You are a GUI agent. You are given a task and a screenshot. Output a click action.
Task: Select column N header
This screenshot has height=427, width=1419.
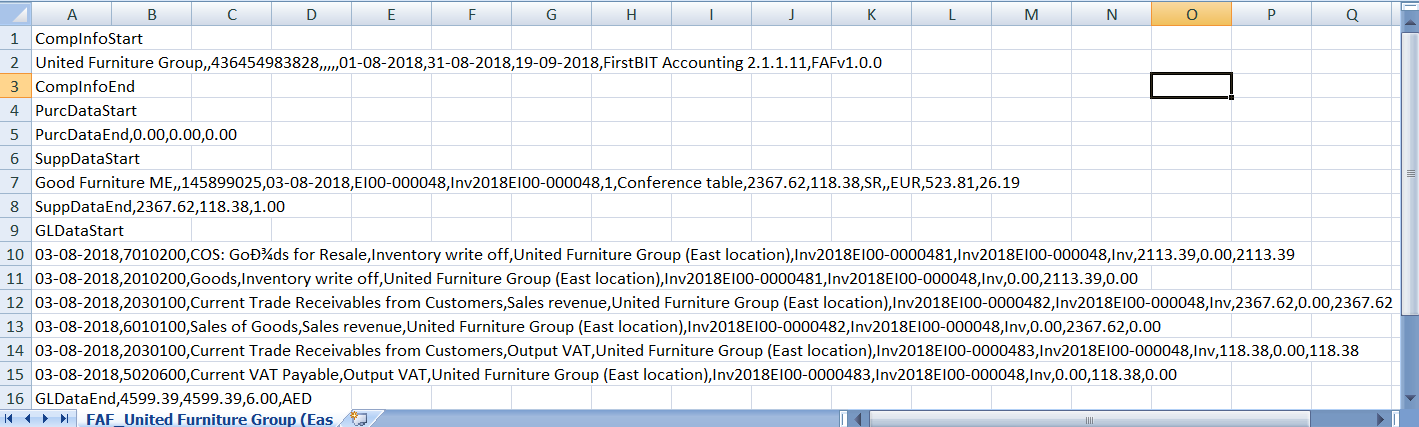pos(1111,14)
